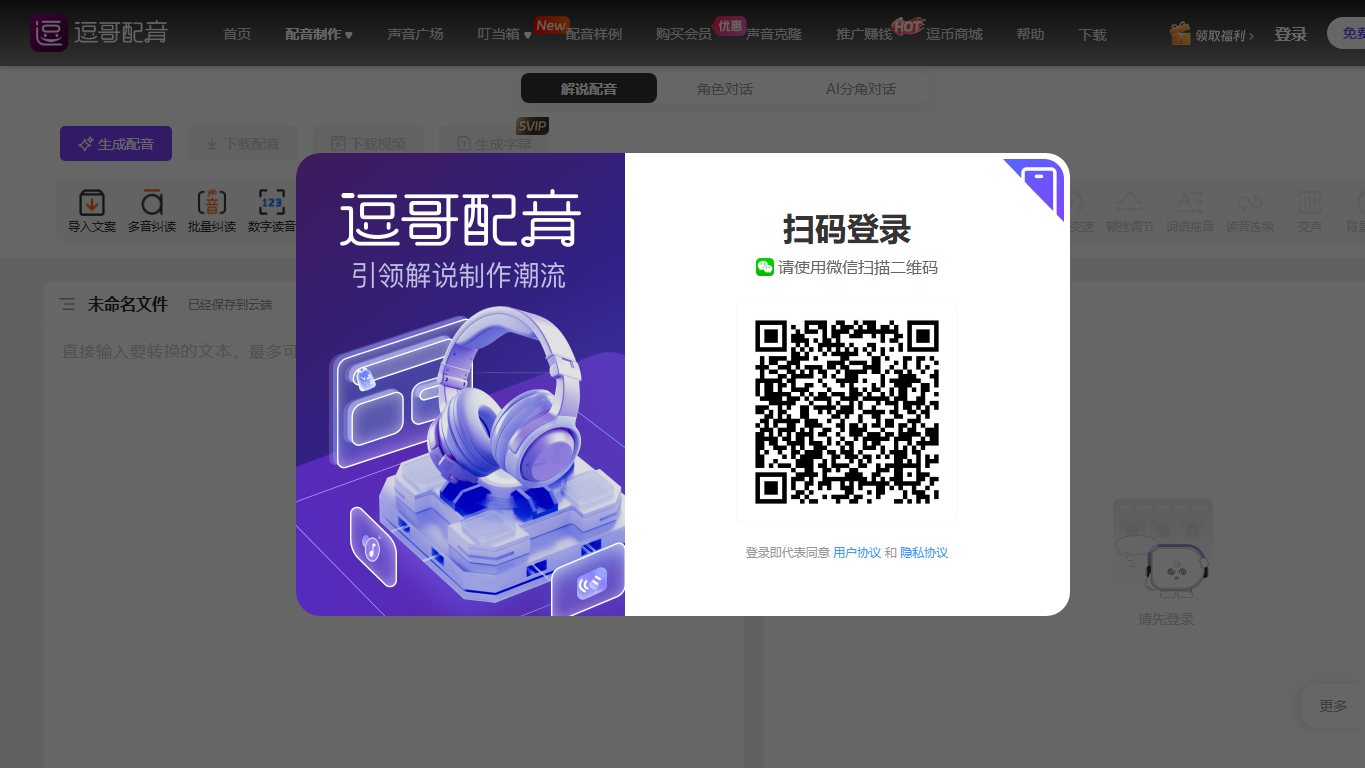Image resolution: width=1365 pixels, height=768 pixels.
Task: Open the 首页 nav item
Action: (x=237, y=34)
